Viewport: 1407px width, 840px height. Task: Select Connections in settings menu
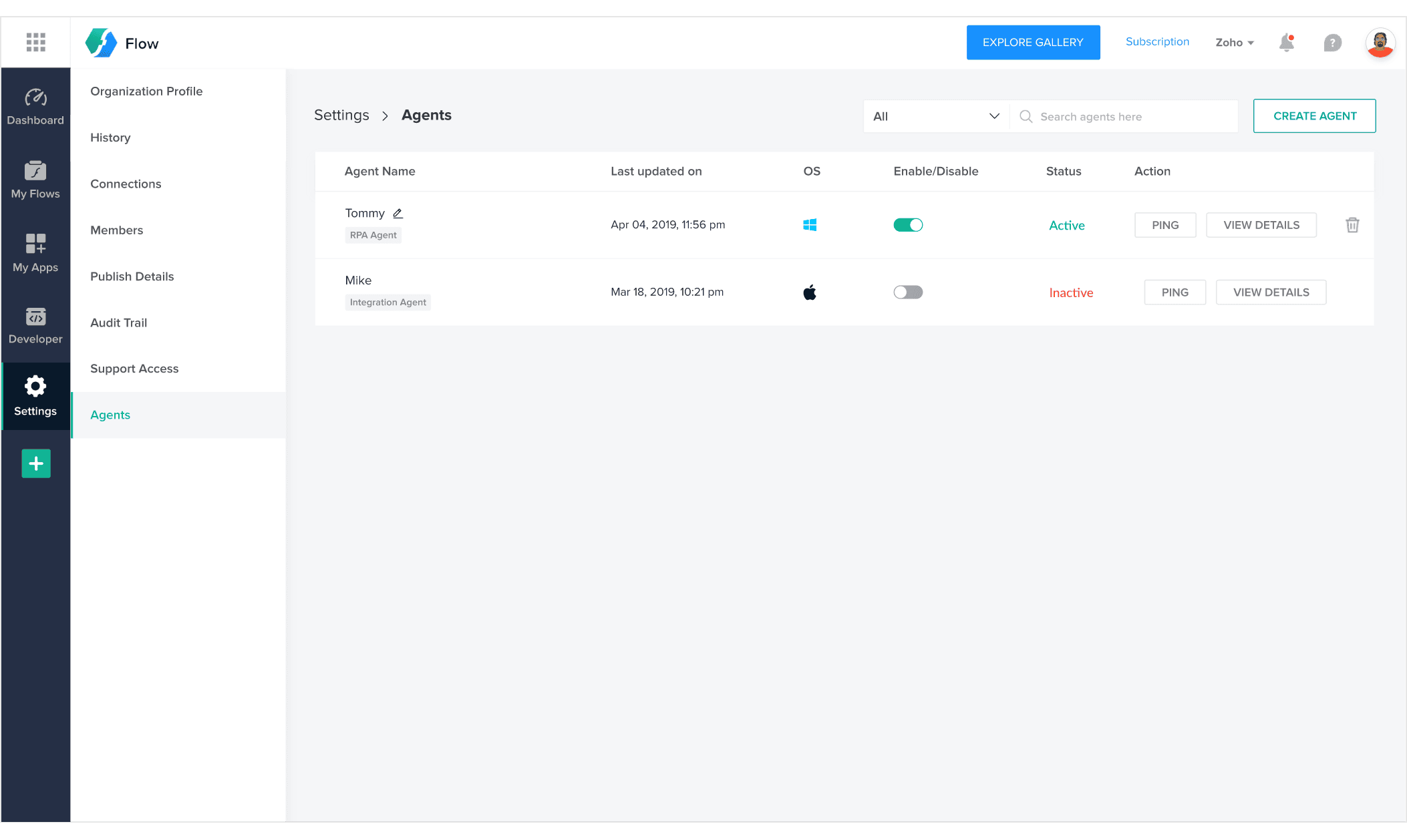(126, 184)
